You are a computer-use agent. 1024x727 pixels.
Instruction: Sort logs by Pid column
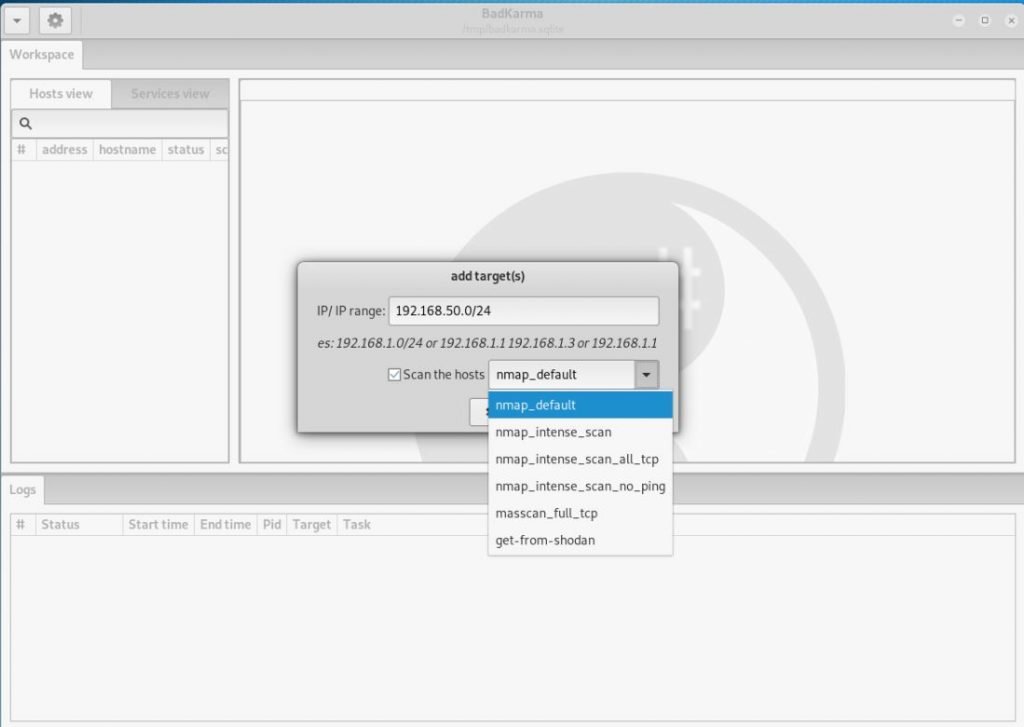click(x=272, y=525)
